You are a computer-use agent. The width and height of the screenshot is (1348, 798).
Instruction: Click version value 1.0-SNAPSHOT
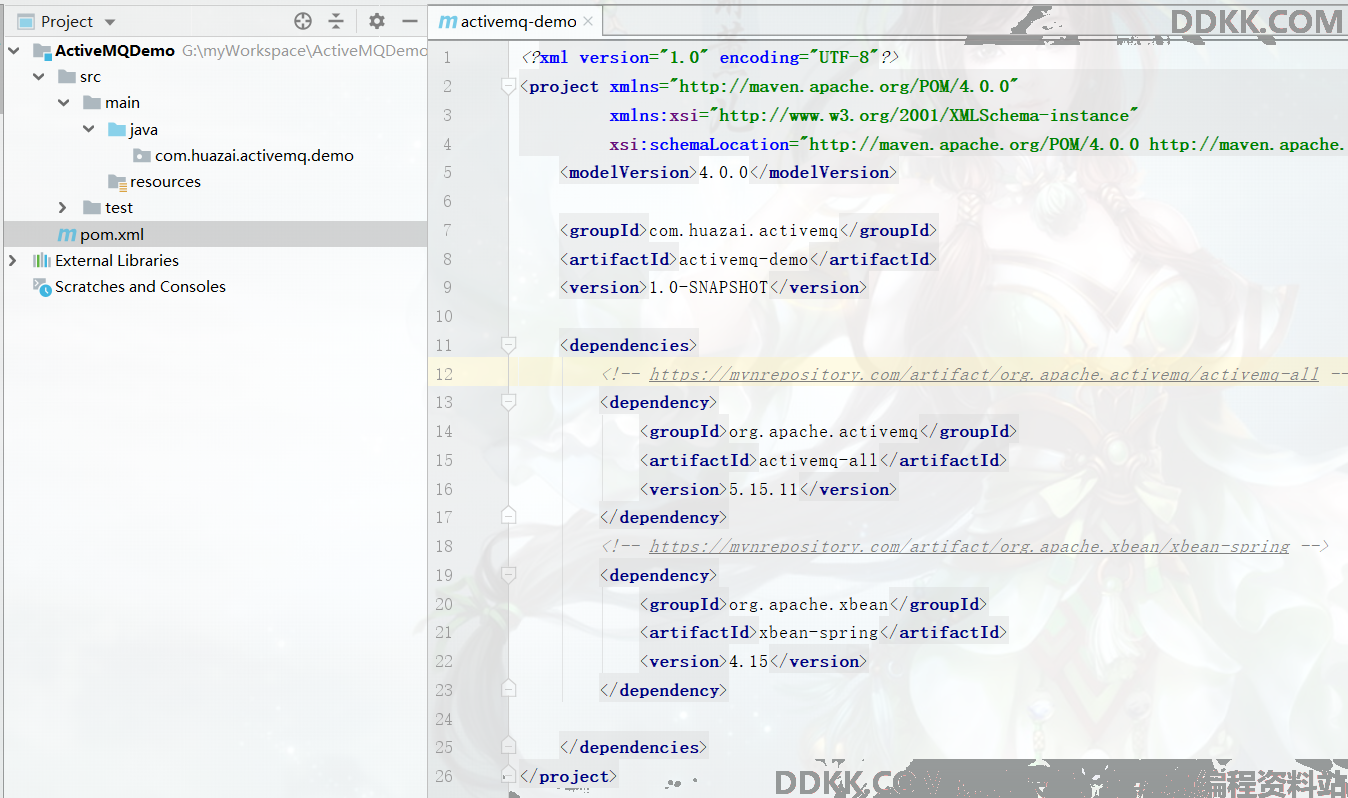coord(709,287)
